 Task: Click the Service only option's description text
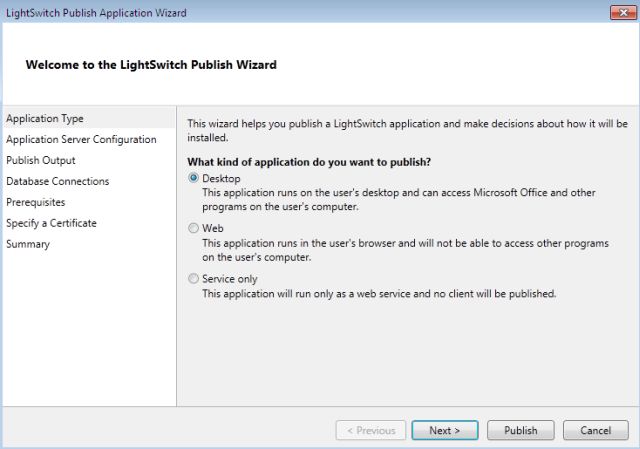tap(378, 294)
